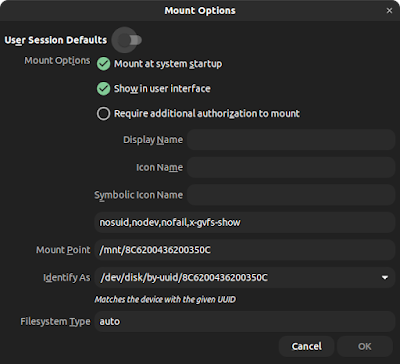Screen dimensions: 400x364
Task: Click the OK button
Action: coord(365,346)
